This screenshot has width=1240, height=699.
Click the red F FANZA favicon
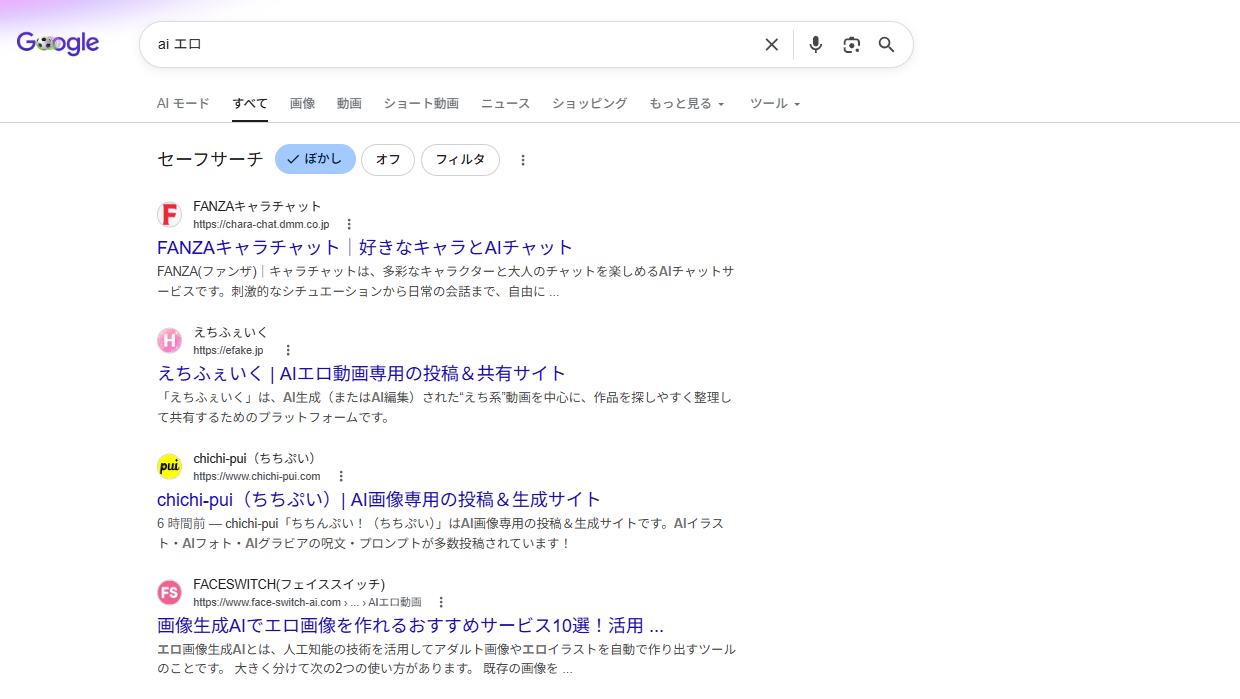pyautogui.click(x=169, y=215)
